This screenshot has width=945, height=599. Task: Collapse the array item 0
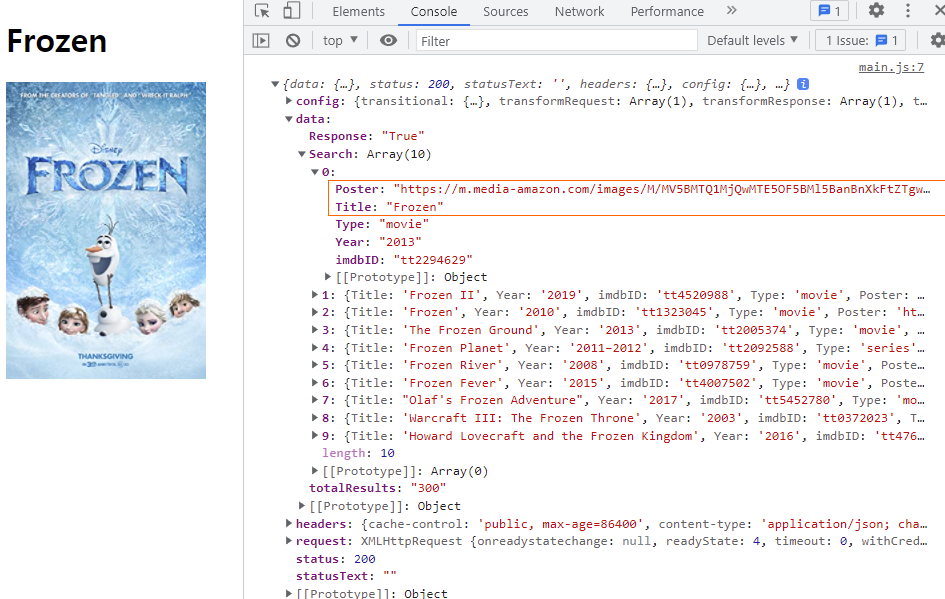[x=315, y=172]
